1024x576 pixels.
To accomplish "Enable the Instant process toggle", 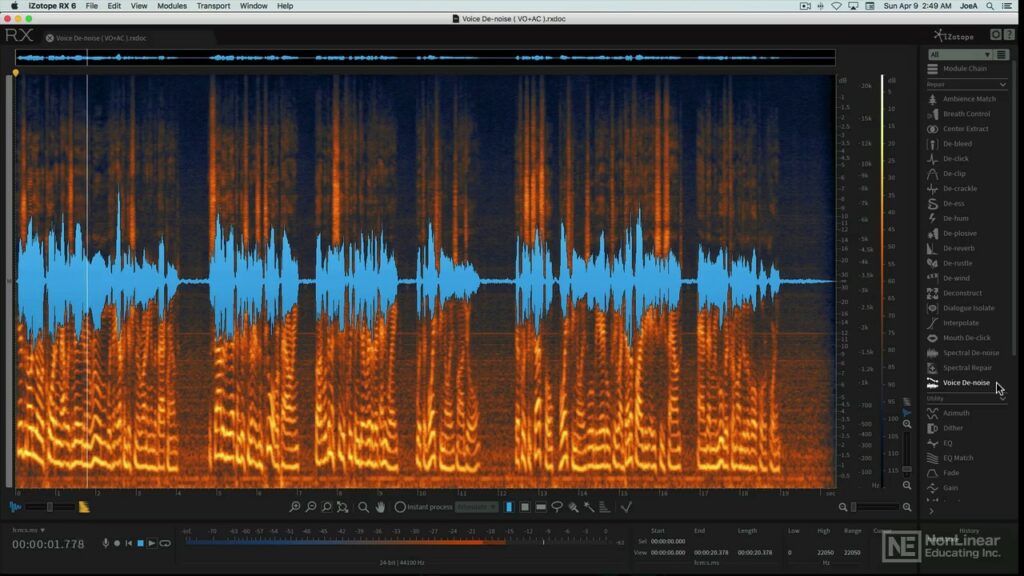I will pyautogui.click(x=400, y=507).
